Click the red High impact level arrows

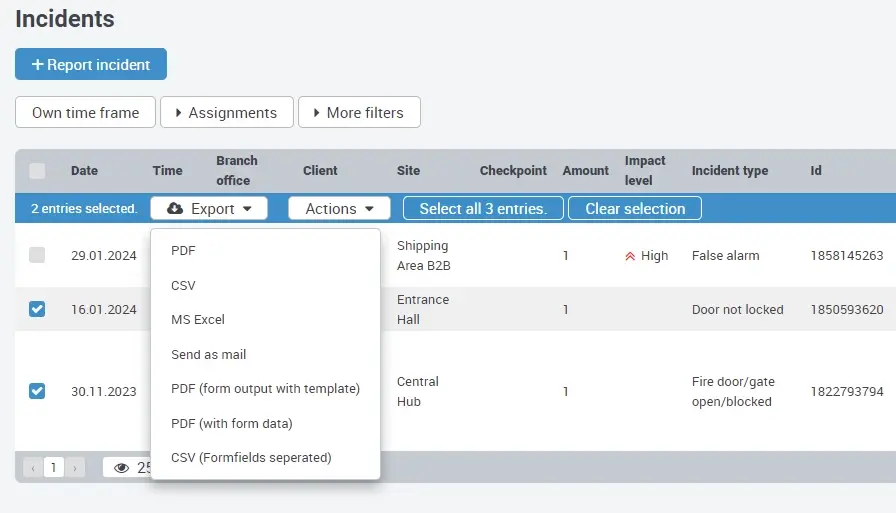(630, 256)
